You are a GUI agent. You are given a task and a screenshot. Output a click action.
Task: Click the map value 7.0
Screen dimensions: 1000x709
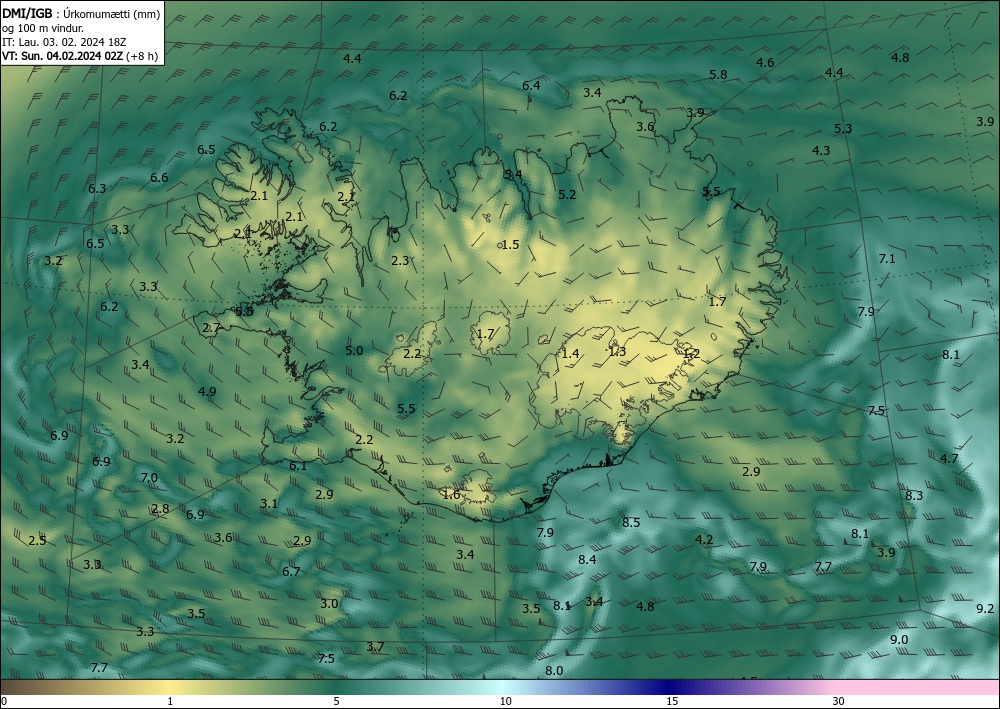pos(149,478)
